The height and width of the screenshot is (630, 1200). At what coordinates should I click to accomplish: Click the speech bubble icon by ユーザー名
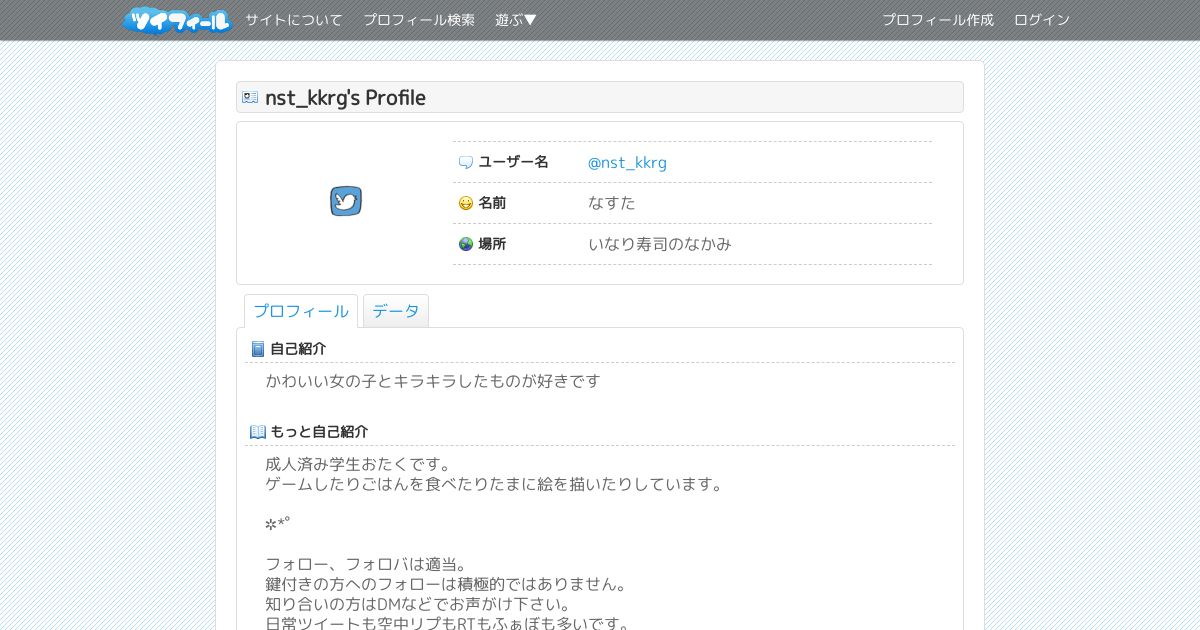[x=465, y=162]
